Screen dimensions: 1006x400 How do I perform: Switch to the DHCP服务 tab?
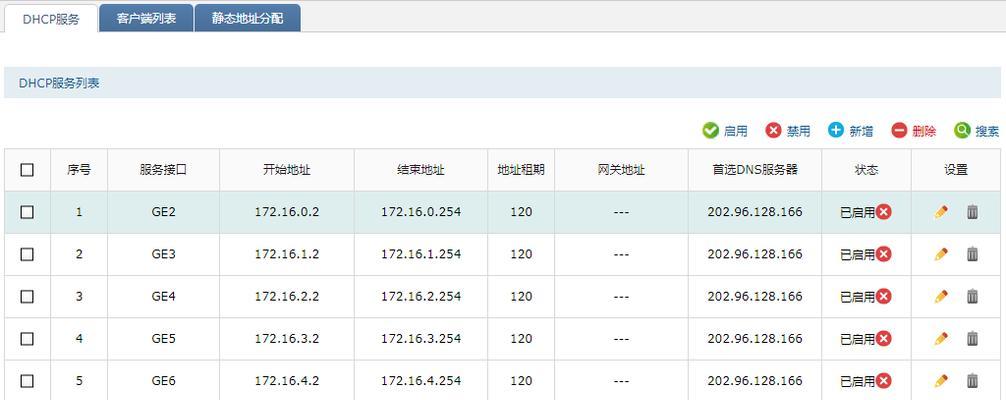(x=51, y=19)
